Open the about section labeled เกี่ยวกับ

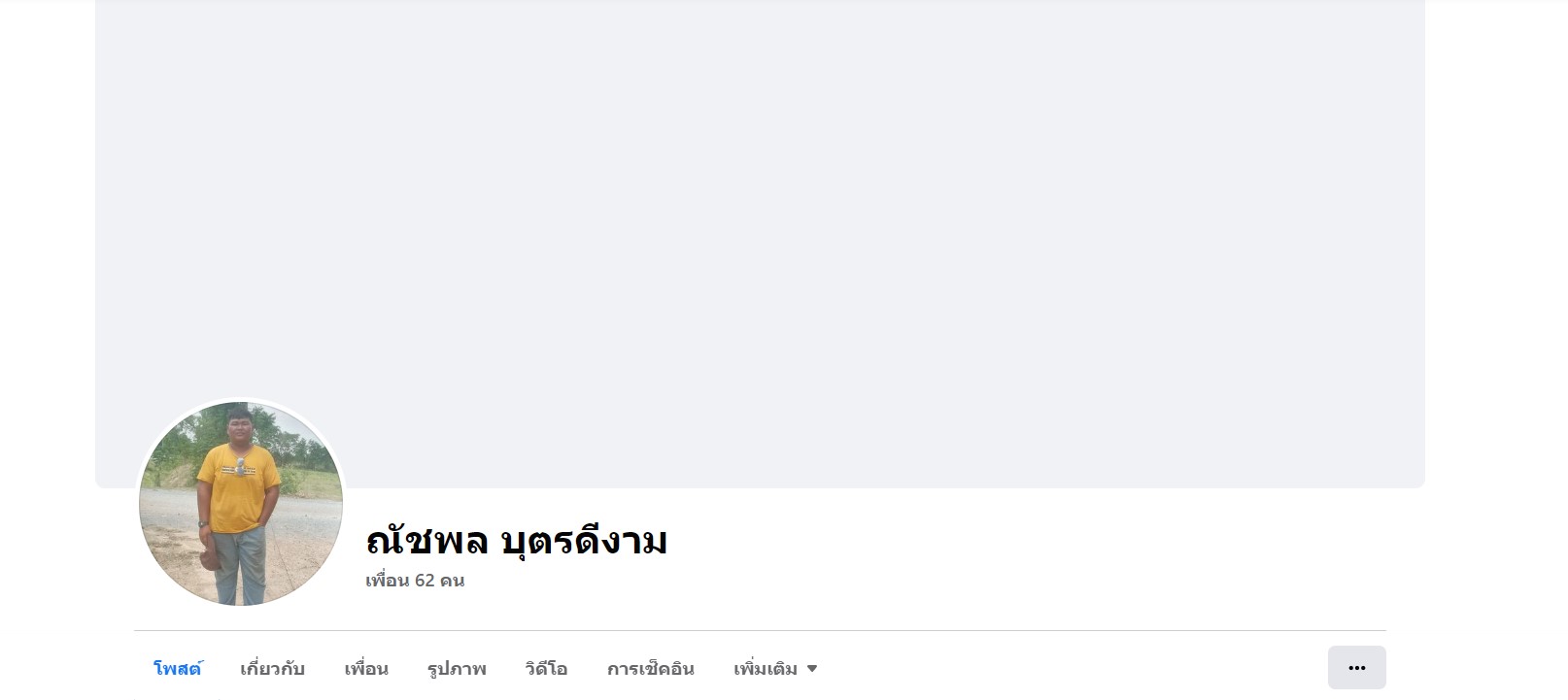pyautogui.click(x=272, y=668)
